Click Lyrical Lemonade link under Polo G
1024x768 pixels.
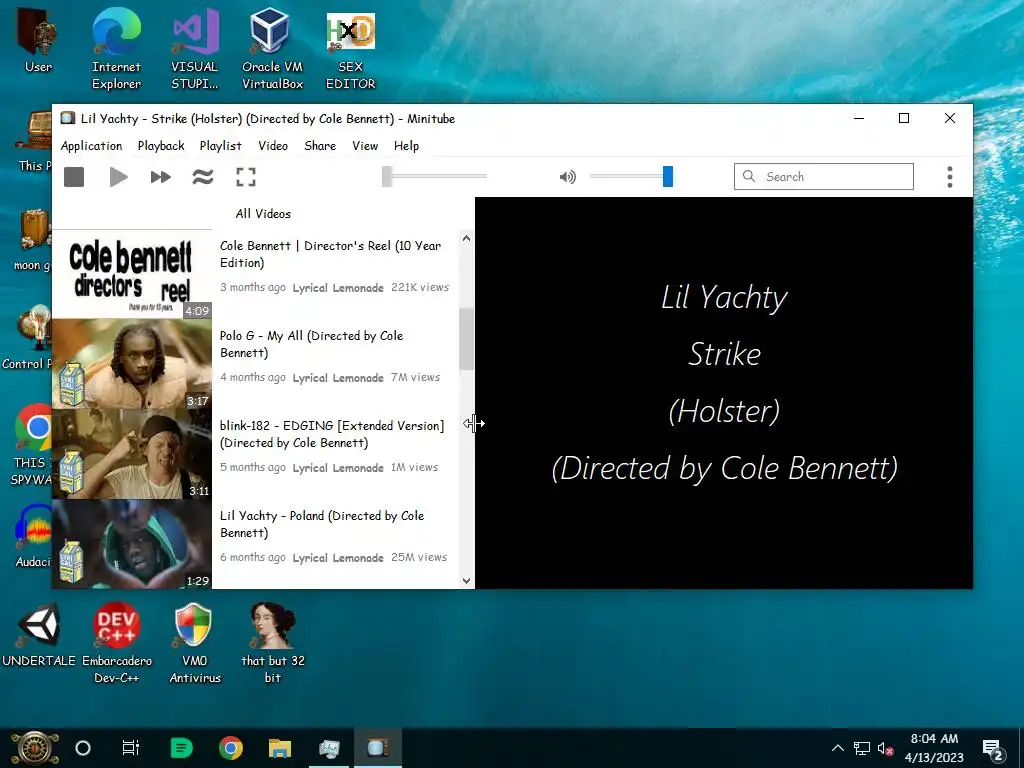[x=338, y=378]
